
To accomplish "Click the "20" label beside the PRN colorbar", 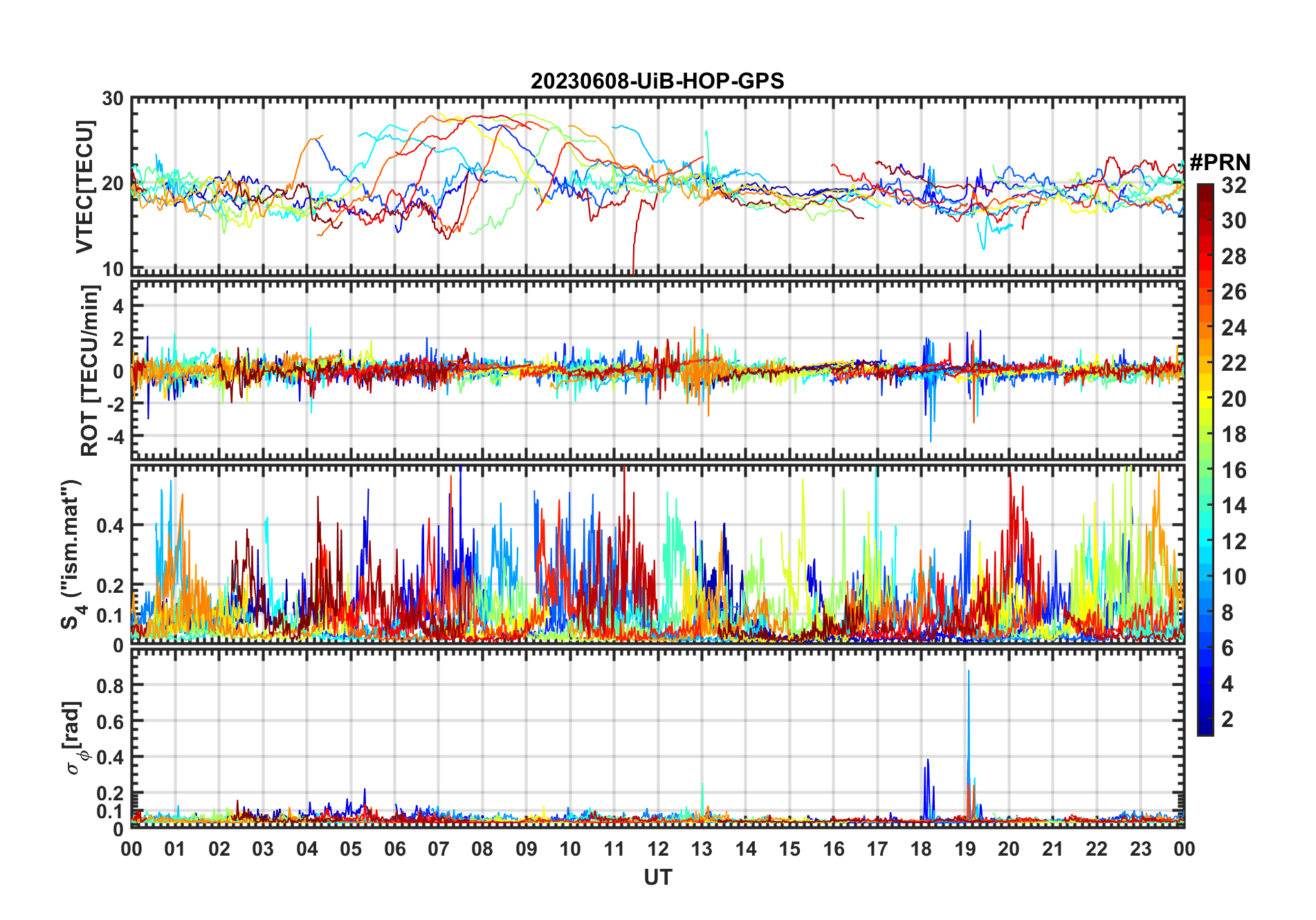I will (x=1234, y=398).
